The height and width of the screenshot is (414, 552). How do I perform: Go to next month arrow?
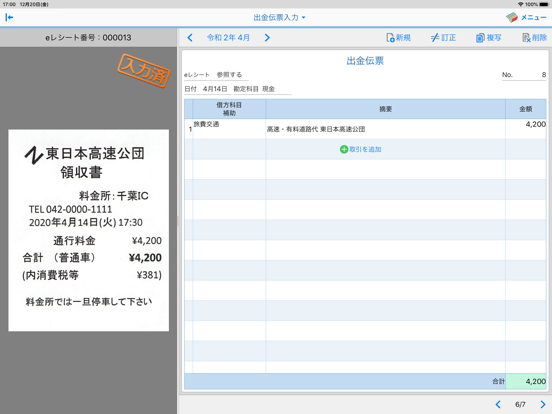pos(267,38)
